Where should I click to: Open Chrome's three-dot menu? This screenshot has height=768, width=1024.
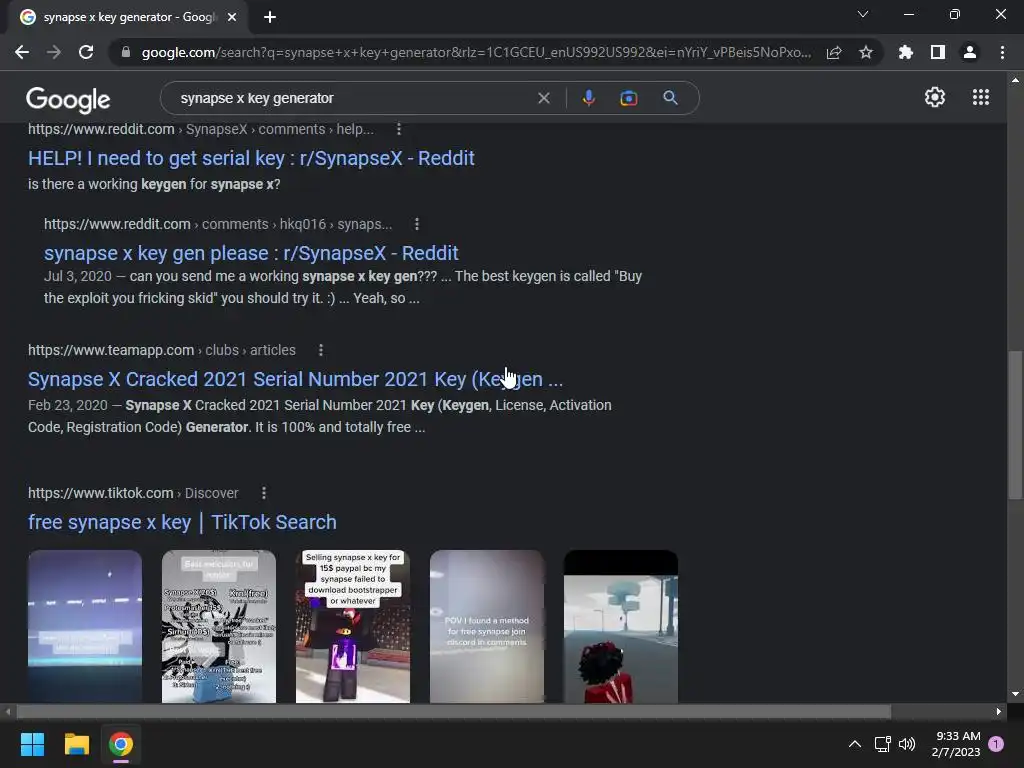1002,52
